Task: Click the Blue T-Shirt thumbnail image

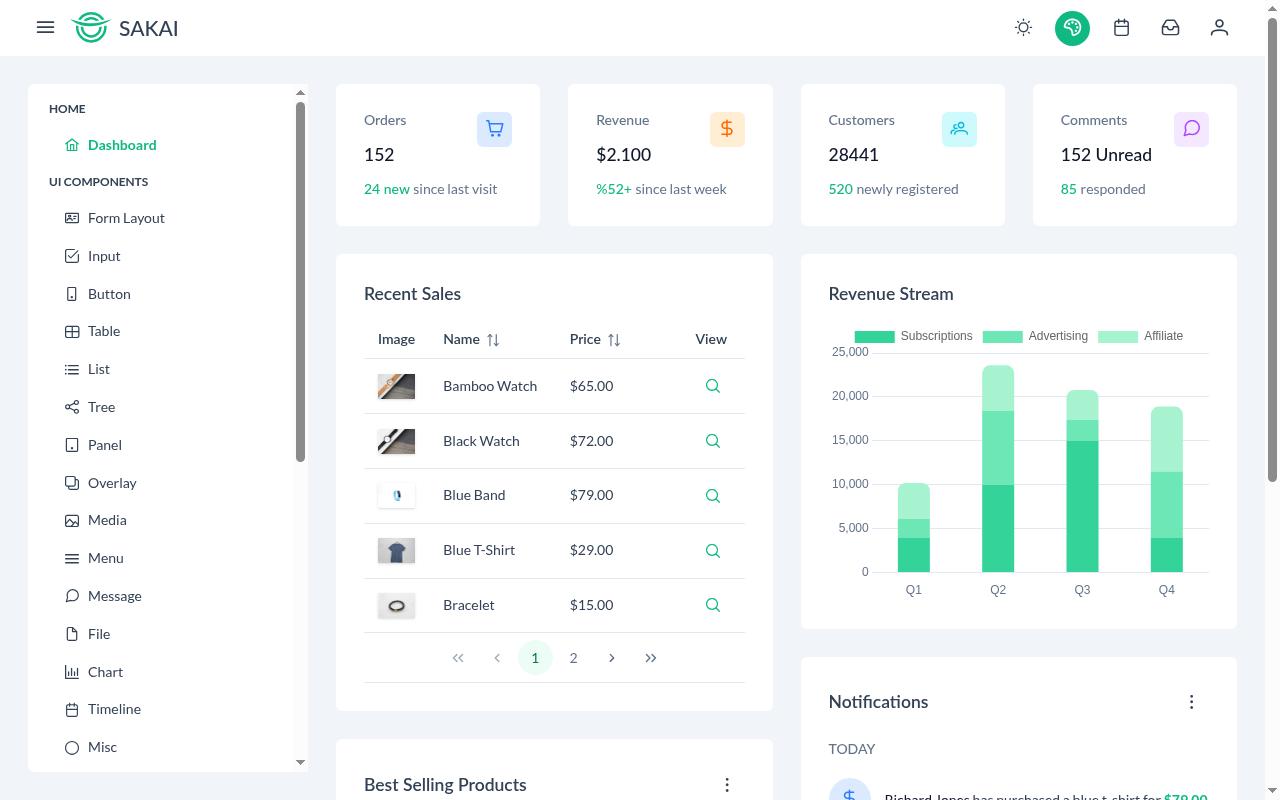Action: (396, 551)
